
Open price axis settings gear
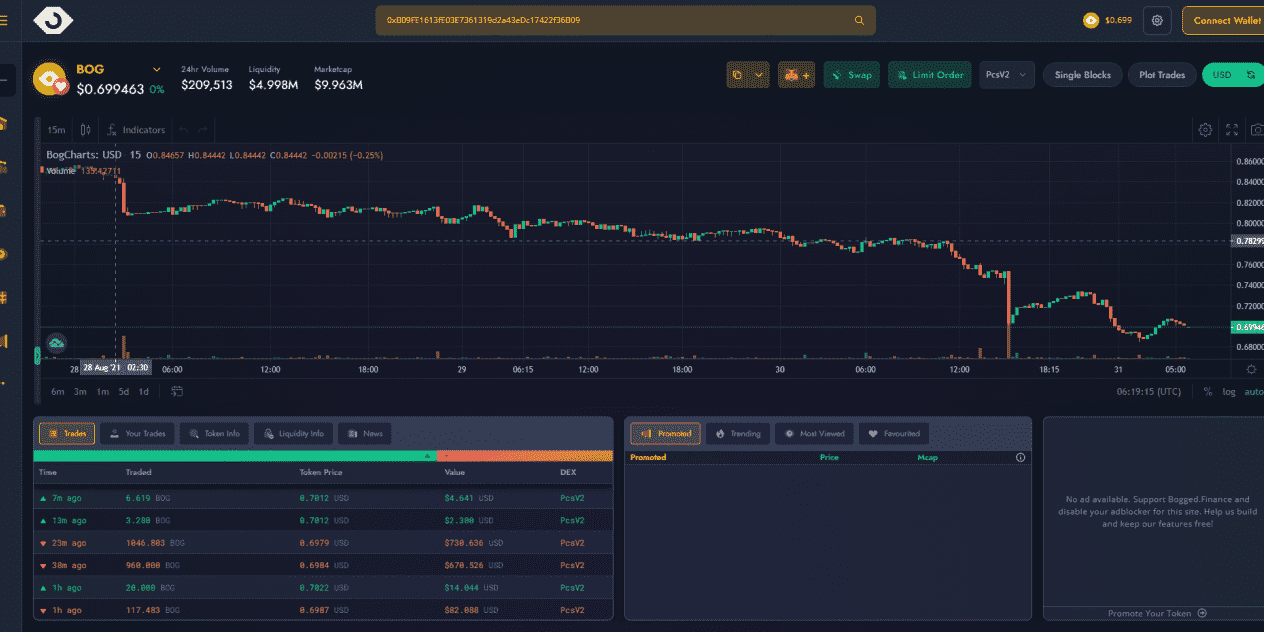[1250, 369]
